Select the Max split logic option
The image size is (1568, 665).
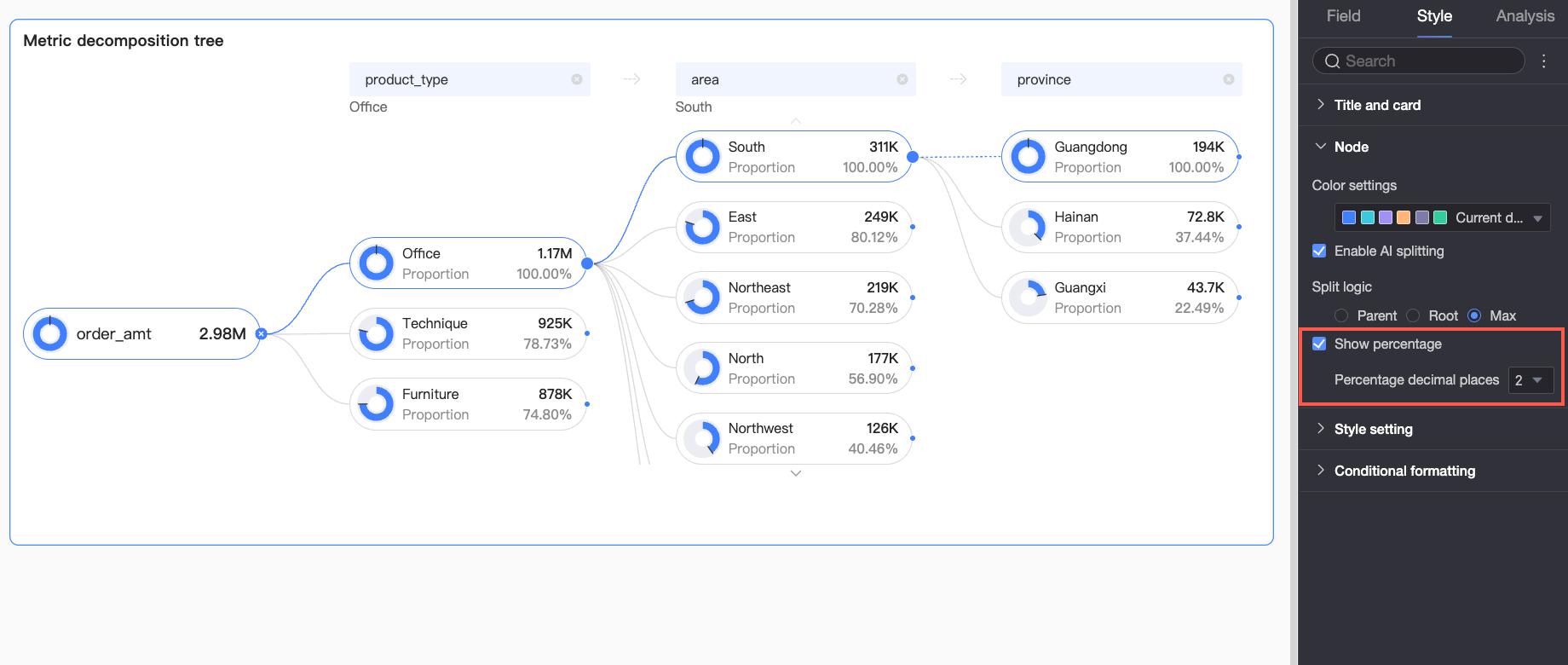(x=1474, y=315)
